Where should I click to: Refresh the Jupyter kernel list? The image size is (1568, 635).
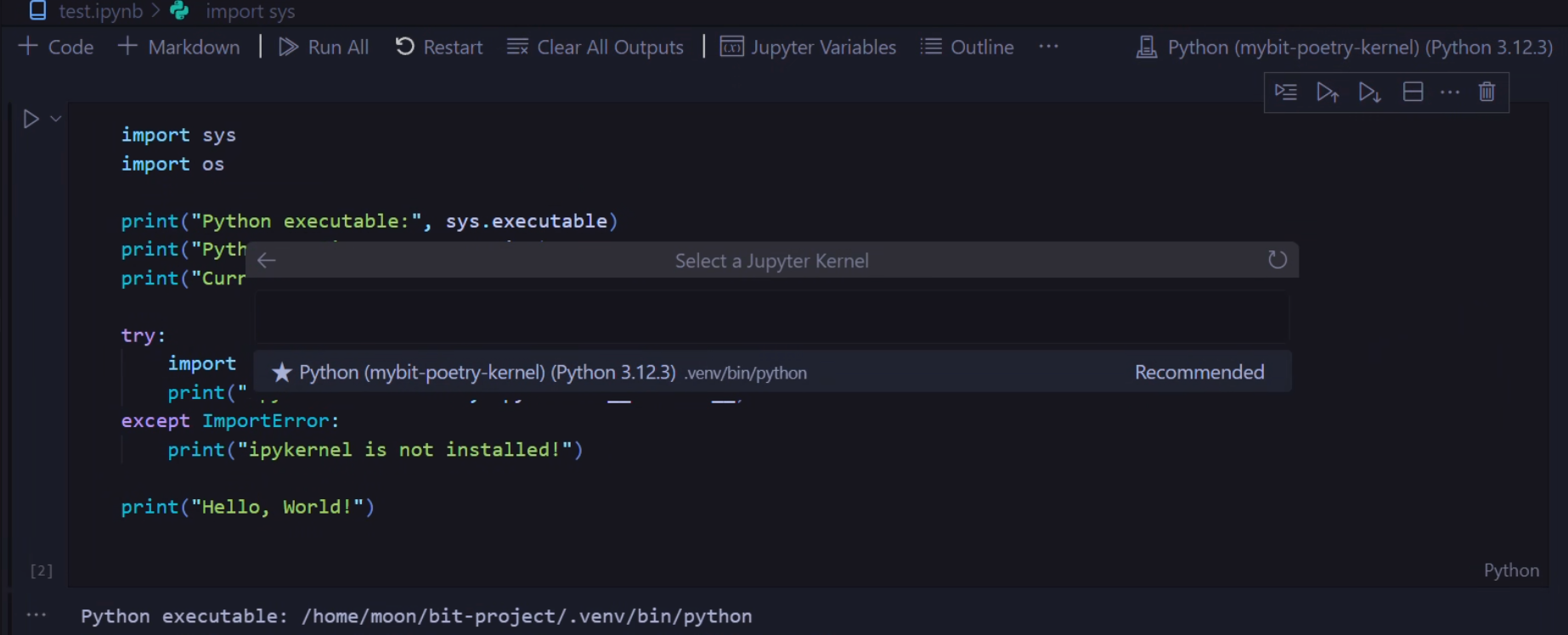[x=1277, y=260]
